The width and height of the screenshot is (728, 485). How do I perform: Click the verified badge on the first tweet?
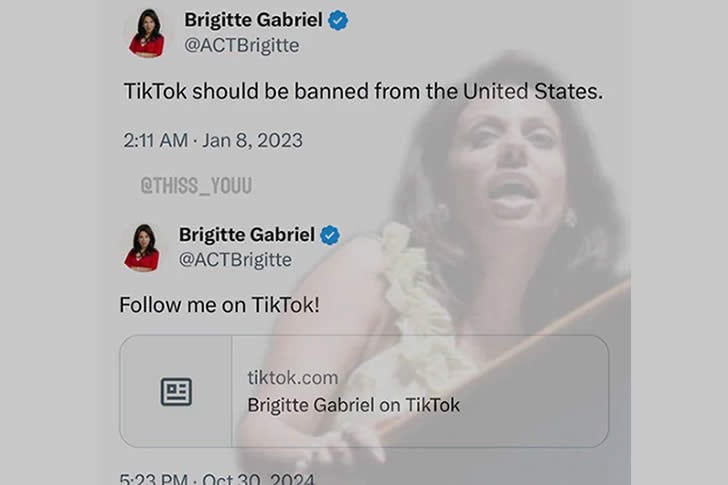click(x=338, y=20)
